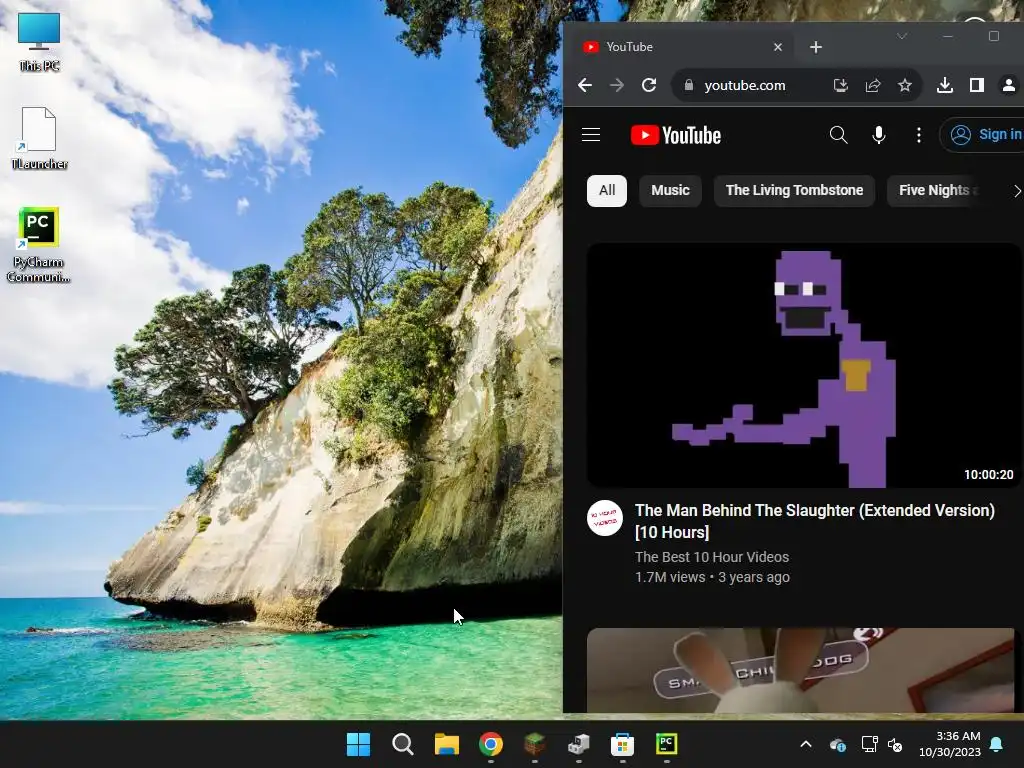Open the Minecraft block taskbar icon

tap(534, 744)
